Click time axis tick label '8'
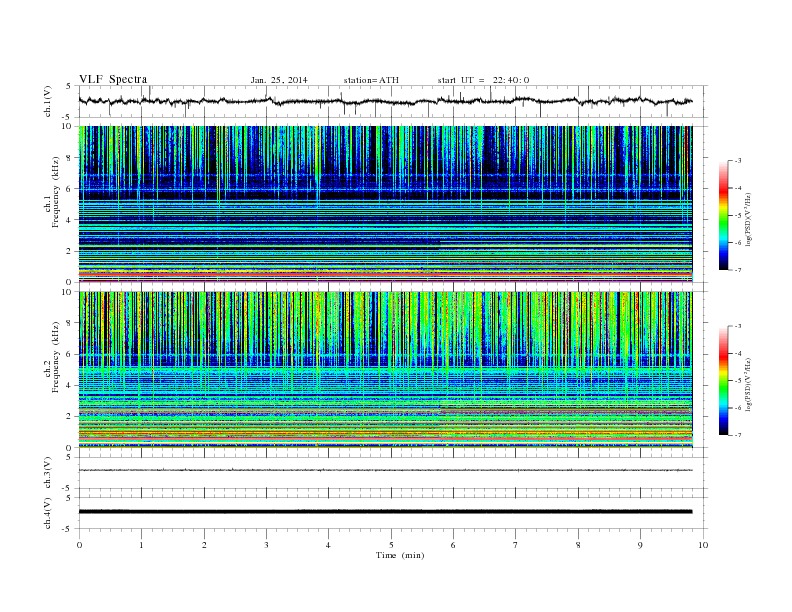 tap(578, 545)
